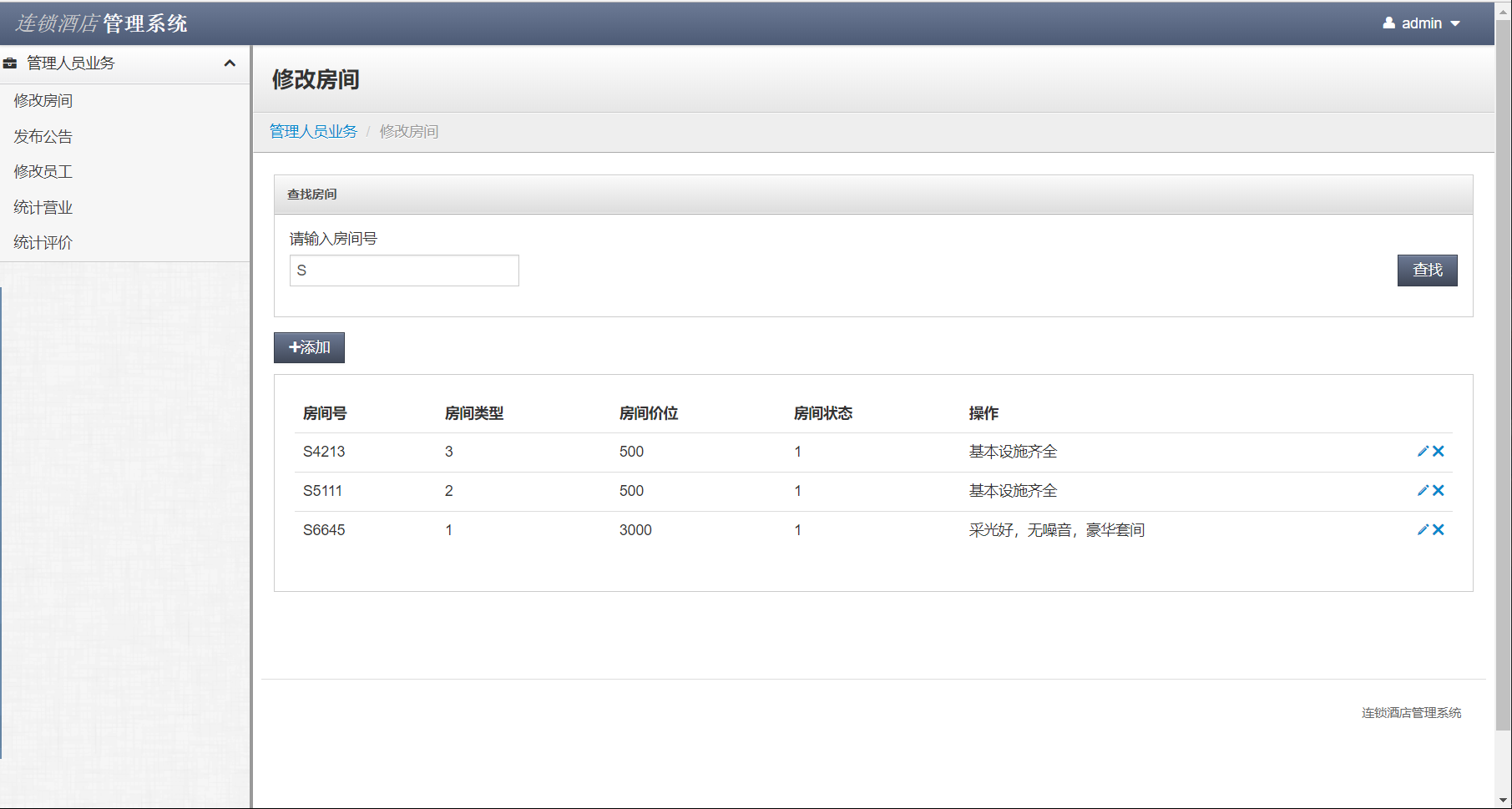Edit room S5111 using the pencil icon
Screen dimensions: 1512x809
pyautogui.click(x=1422, y=490)
